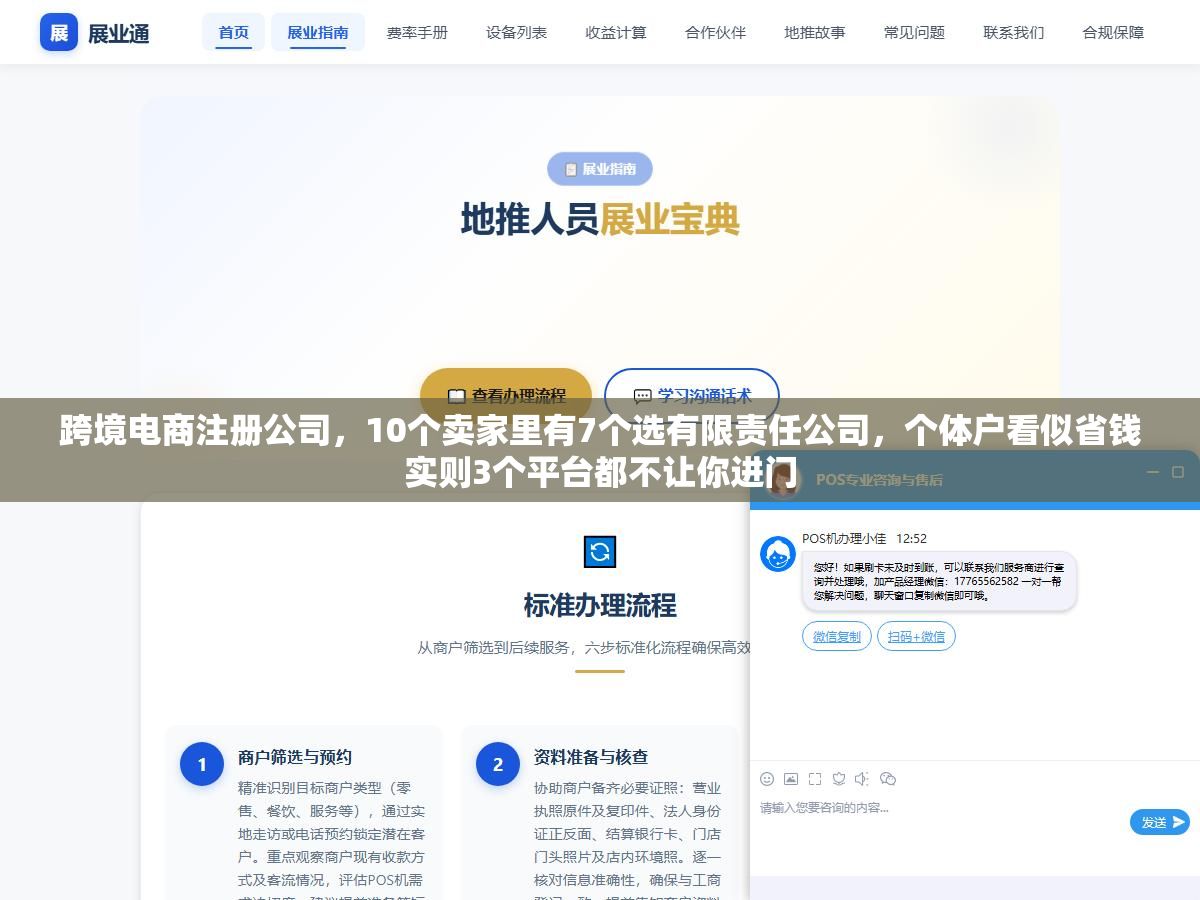This screenshot has height=900, width=1200.
Task: Click the chat header avatar picture
Action: [x=783, y=480]
